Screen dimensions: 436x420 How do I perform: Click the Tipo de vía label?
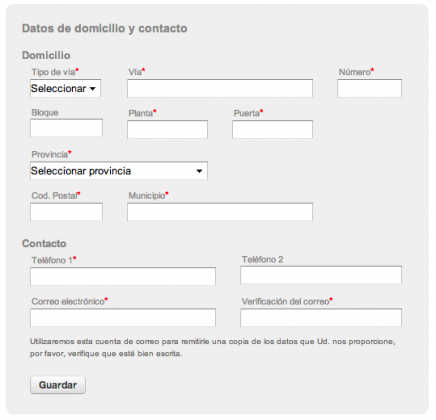click(x=53, y=72)
